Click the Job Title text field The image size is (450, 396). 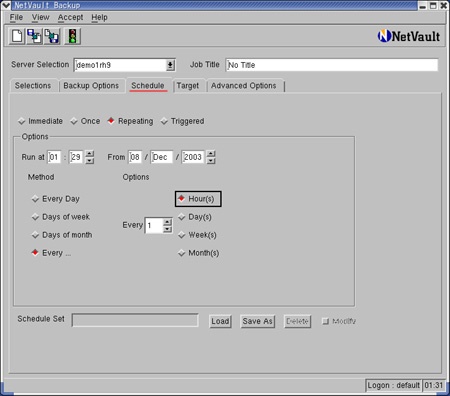[332, 65]
